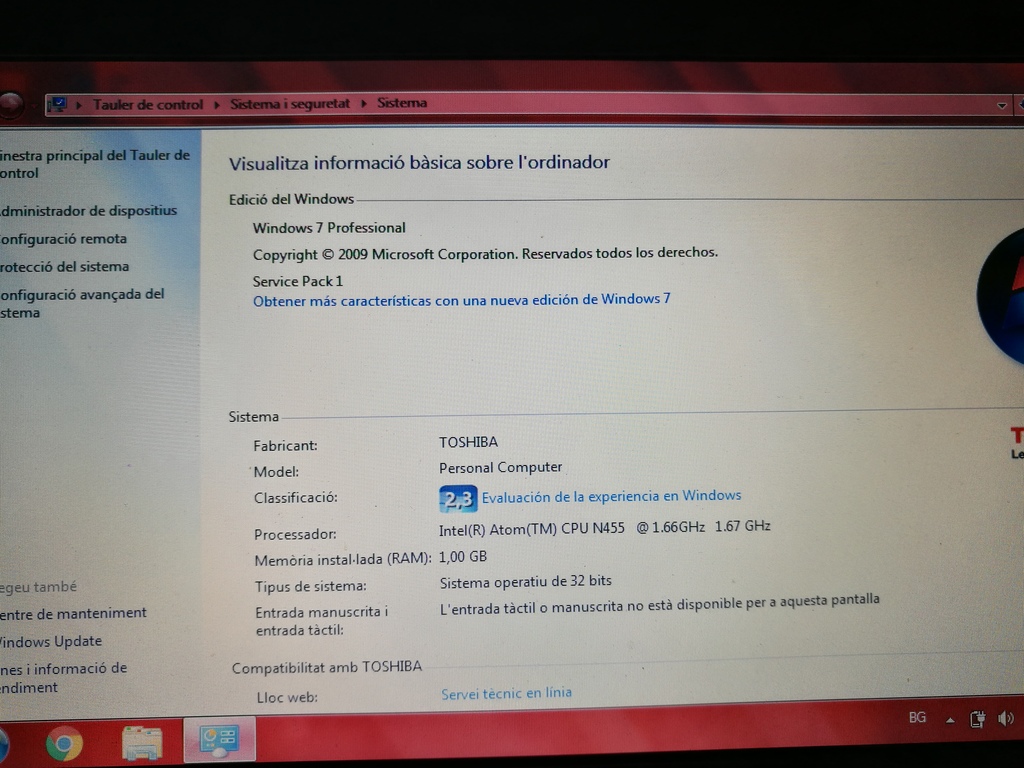Click Compatibilitat amb TOSHIBA section heading
The height and width of the screenshot is (768, 1024).
[327, 667]
